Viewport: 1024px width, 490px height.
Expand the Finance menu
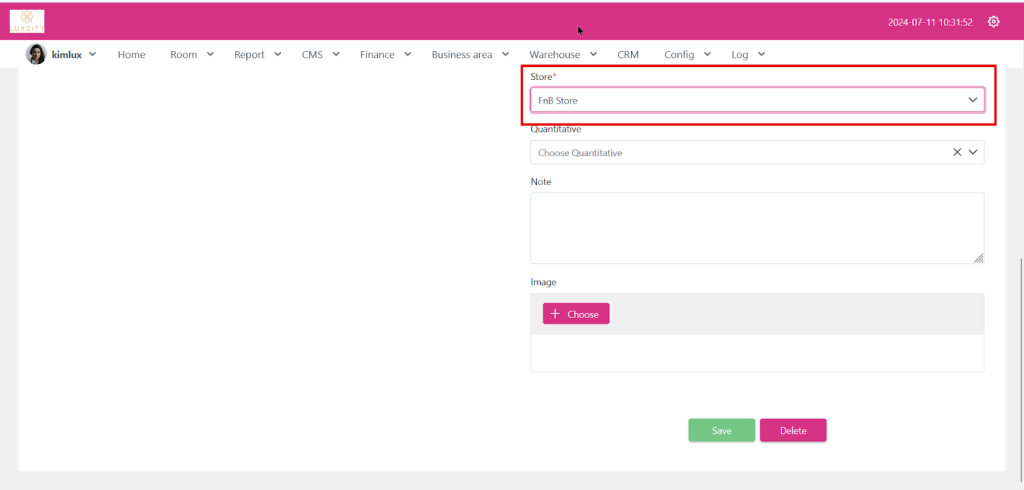[385, 55]
